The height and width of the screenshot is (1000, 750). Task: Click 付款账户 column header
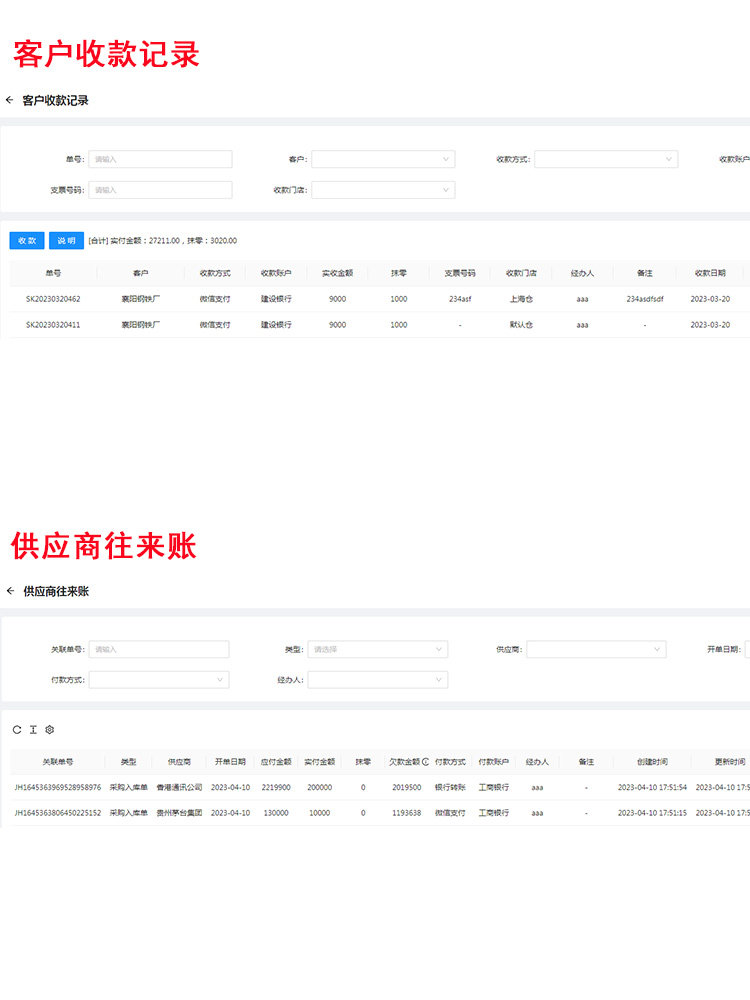click(x=494, y=761)
